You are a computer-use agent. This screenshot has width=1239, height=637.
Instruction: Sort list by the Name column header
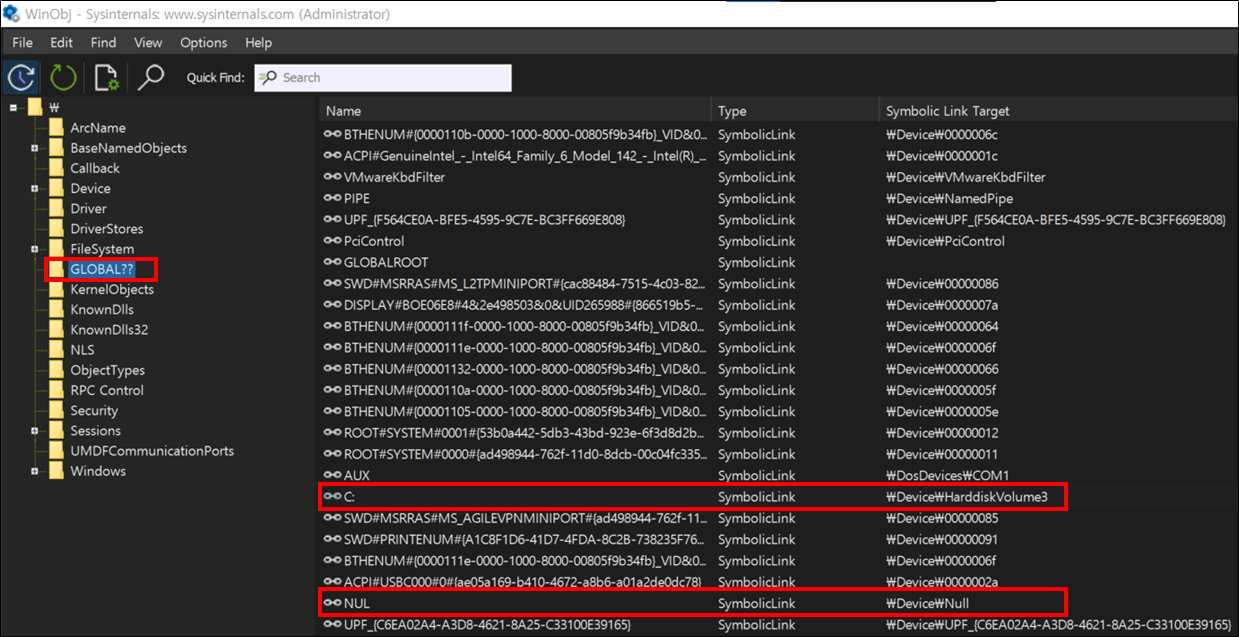click(515, 111)
